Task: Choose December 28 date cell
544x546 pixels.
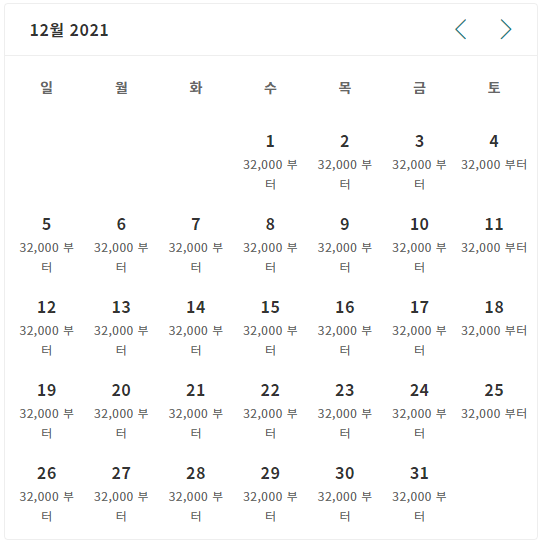Action: [x=196, y=493]
